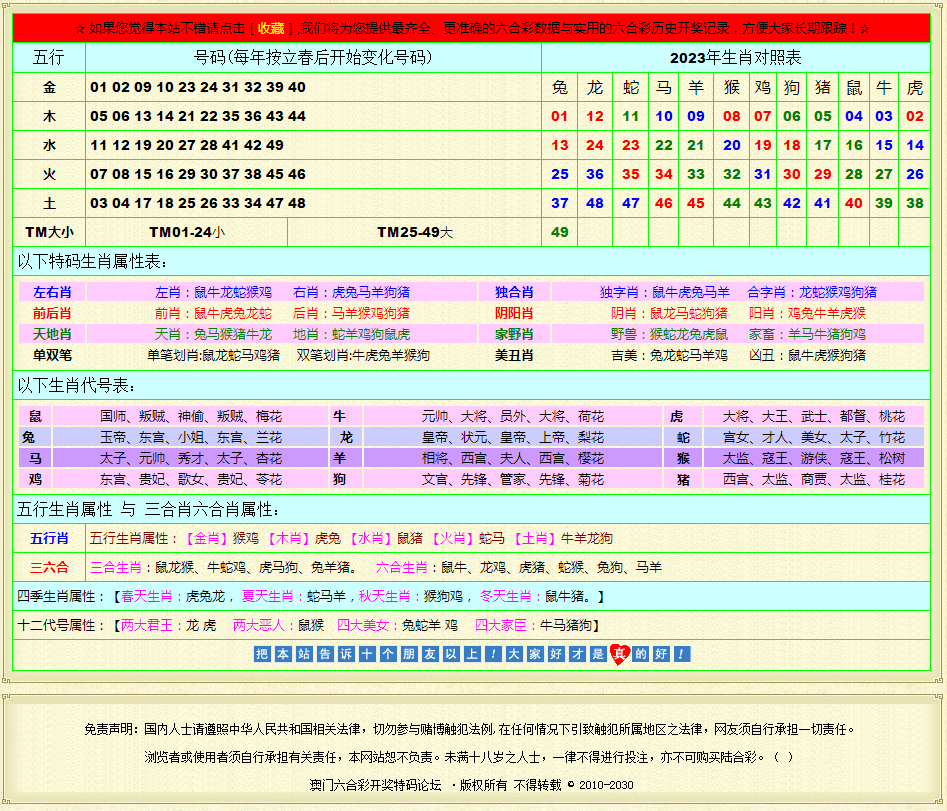Click the 收藏 link in red banner
This screenshot has width=947, height=811.
click(x=270, y=28)
